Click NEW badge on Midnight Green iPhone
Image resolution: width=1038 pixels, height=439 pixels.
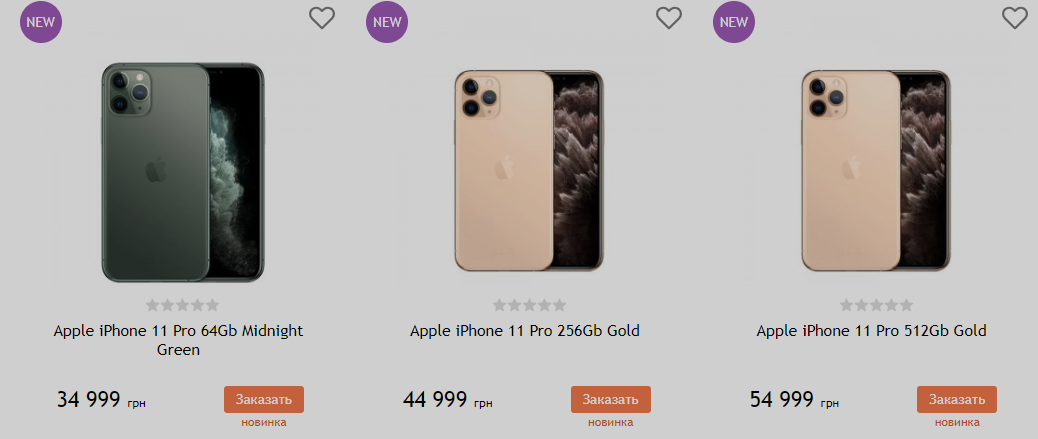pos(41,21)
